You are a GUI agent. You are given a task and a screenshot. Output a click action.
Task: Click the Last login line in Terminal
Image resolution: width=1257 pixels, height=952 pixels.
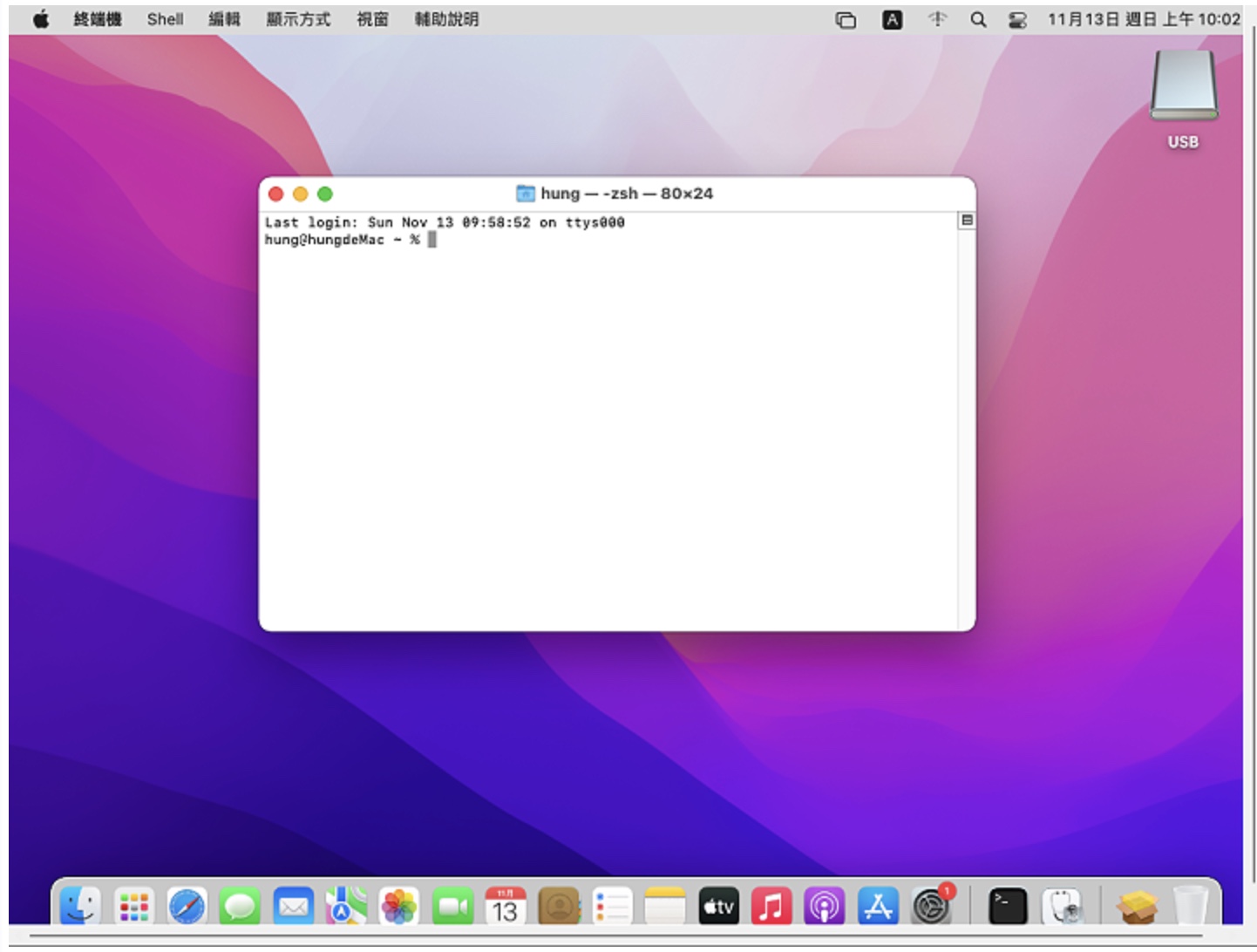pyautogui.click(x=445, y=222)
